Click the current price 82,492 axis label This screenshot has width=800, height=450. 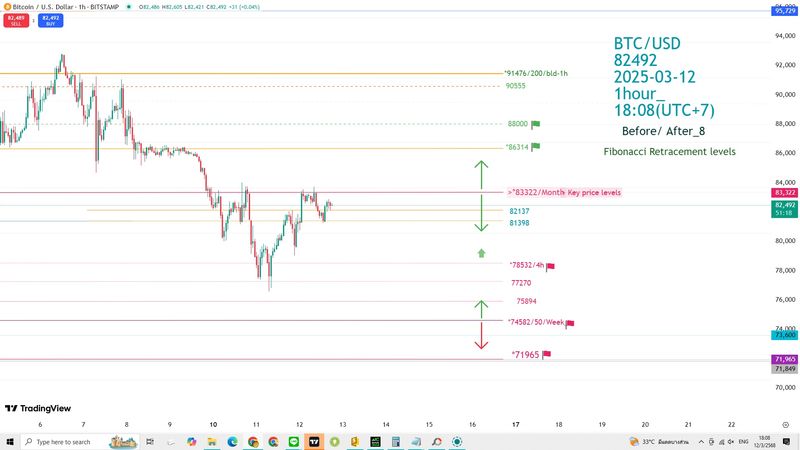pyautogui.click(x=784, y=204)
